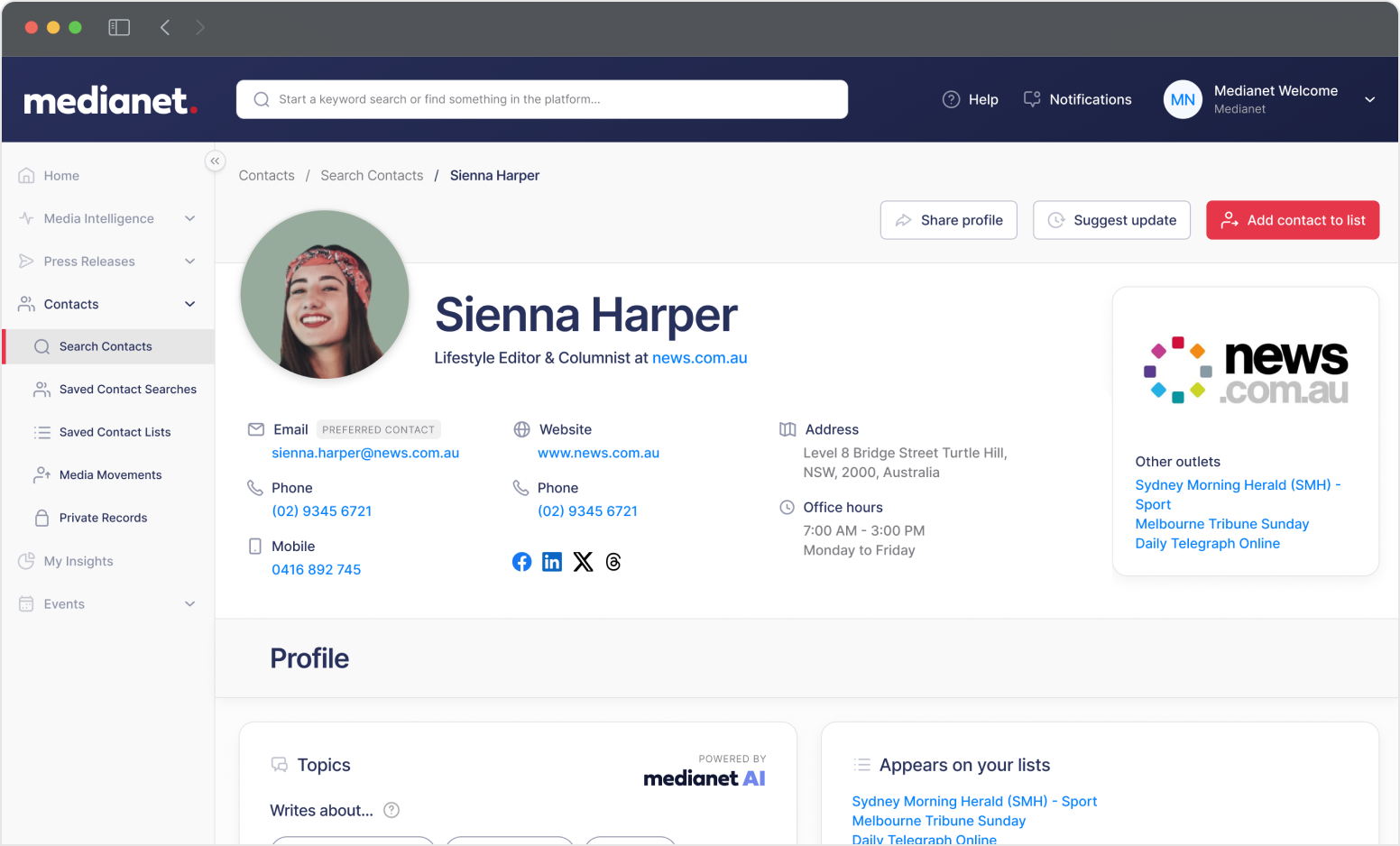Screen dimensions: 1400x846
Task: Click Sienna Harper's profile photo
Action: click(324, 294)
